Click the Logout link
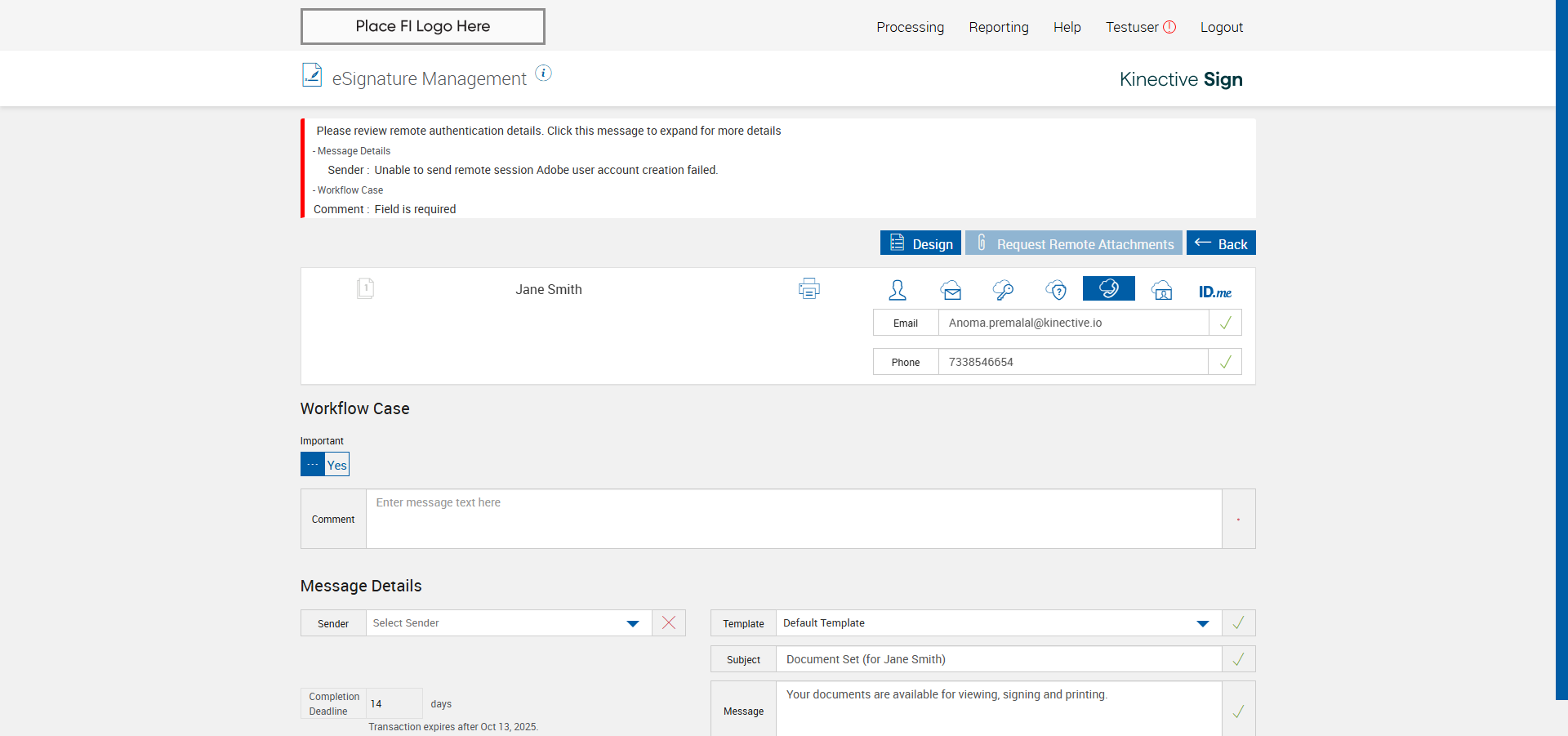 (1221, 27)
